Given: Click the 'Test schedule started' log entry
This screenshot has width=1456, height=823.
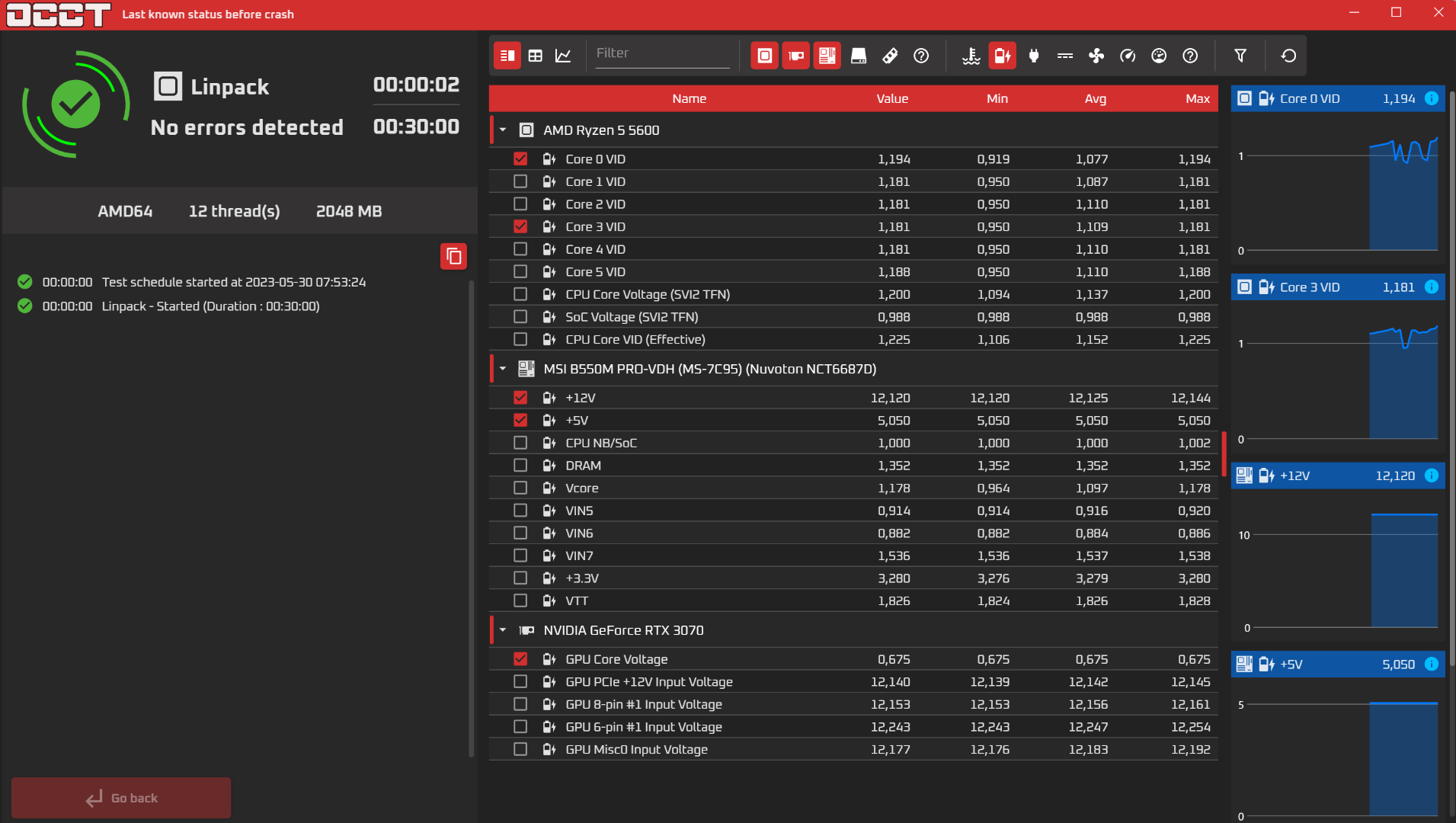Looking at the screenshot, I should point(234,282).
